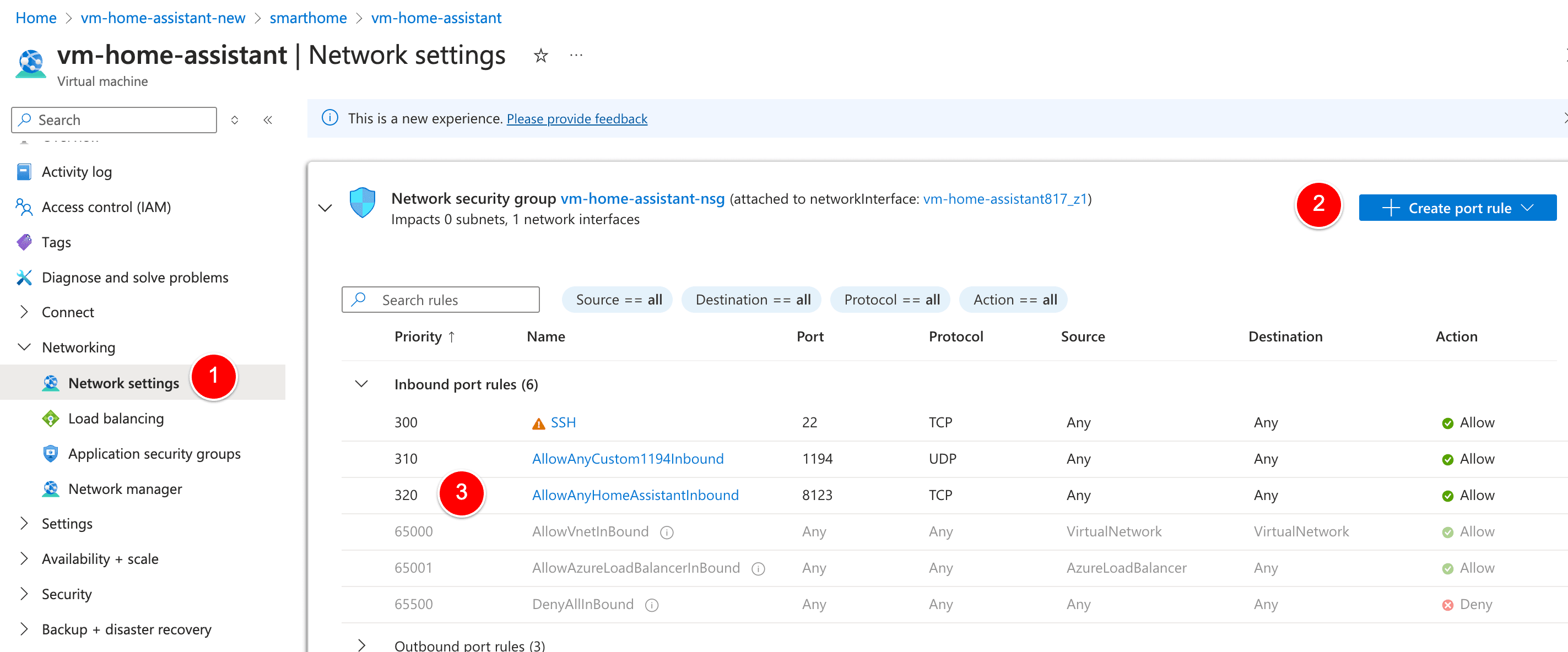Viewport: 1568px width, 652px height.
Task: Collapse the Inbound port rules section
Action: [x=361, y=384]
